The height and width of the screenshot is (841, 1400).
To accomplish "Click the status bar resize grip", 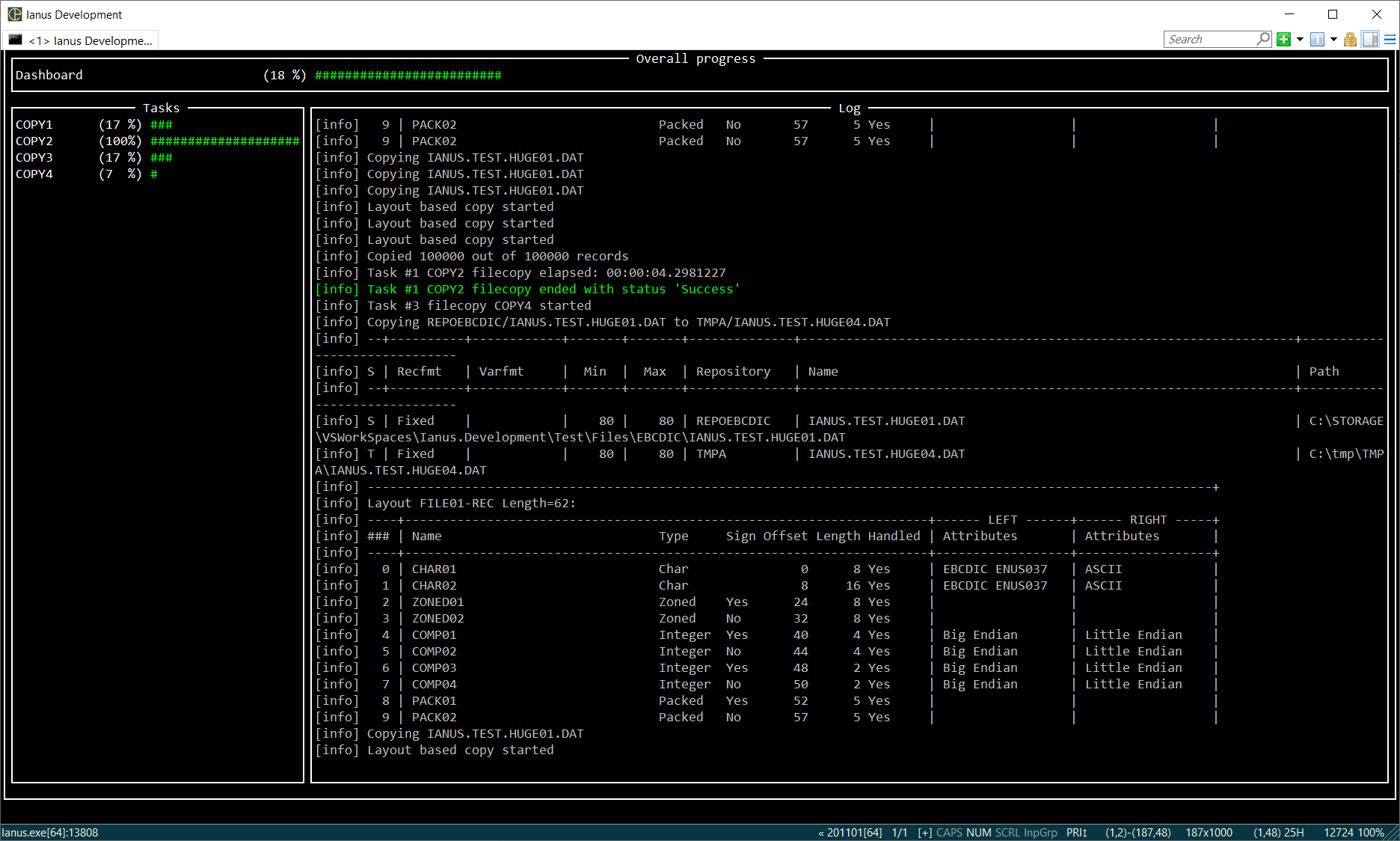I will coord(1393,834).
